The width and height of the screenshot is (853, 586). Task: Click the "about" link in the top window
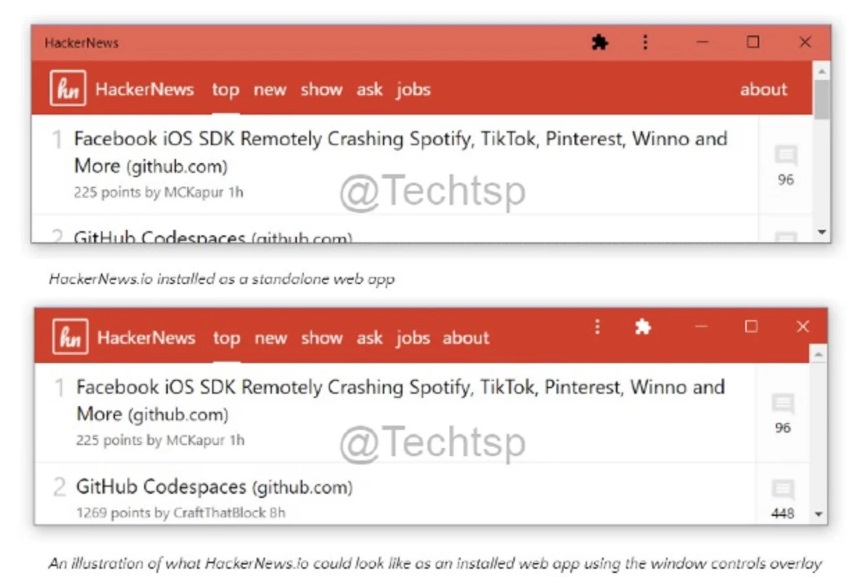(763, 89)
